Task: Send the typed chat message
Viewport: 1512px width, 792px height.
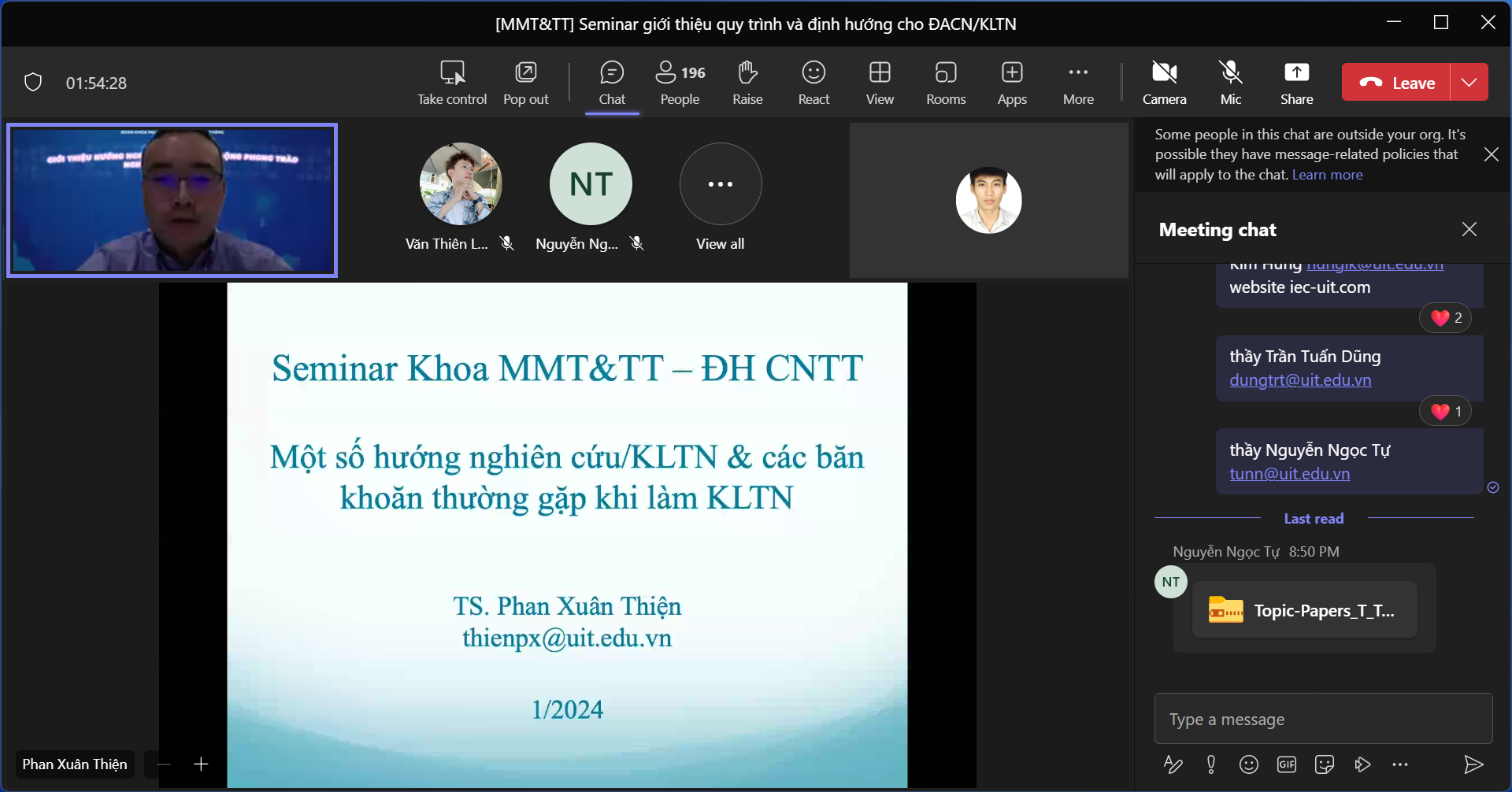Action: click(1475, 764)
